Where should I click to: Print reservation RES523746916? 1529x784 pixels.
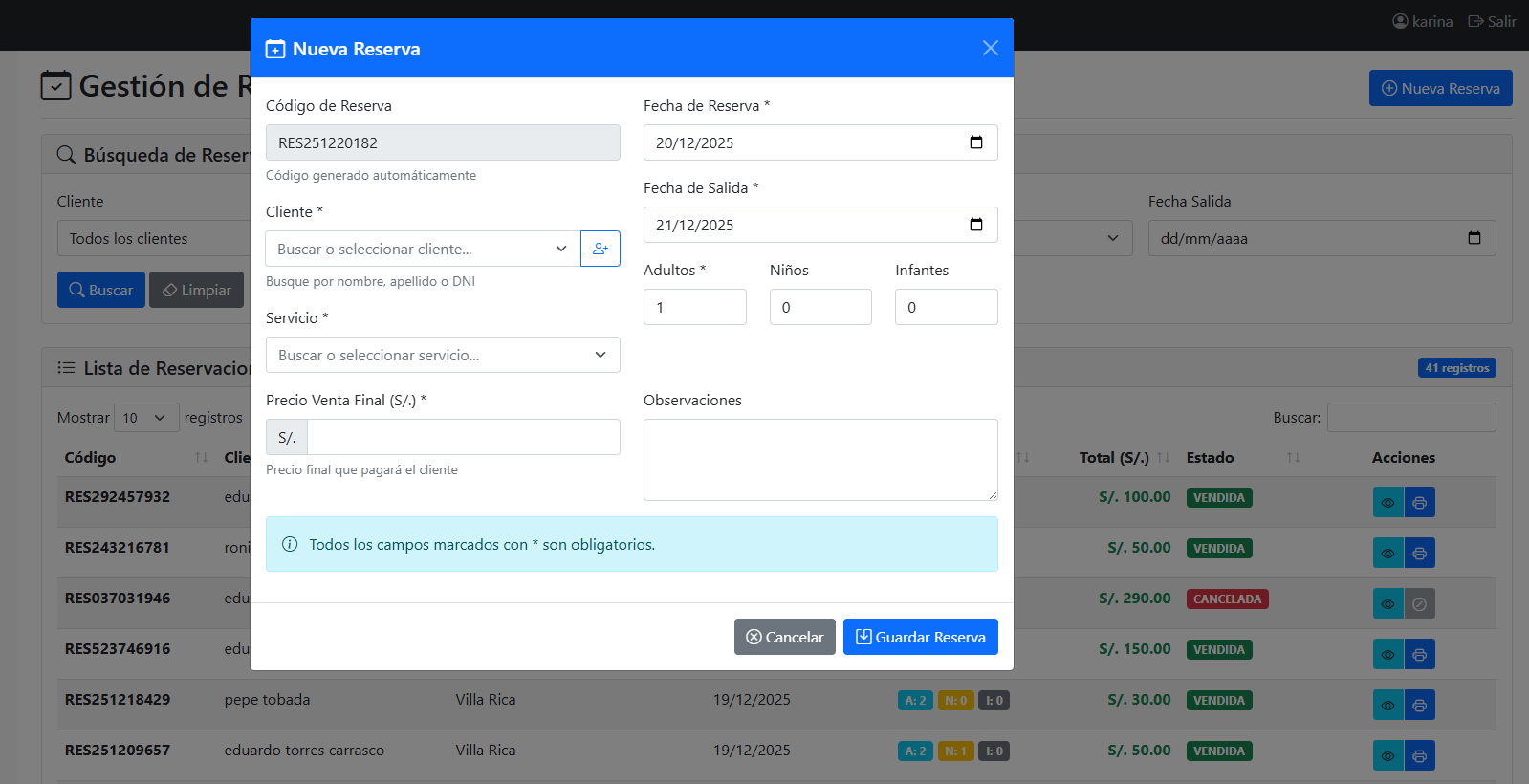click(x=1419, y=654)
